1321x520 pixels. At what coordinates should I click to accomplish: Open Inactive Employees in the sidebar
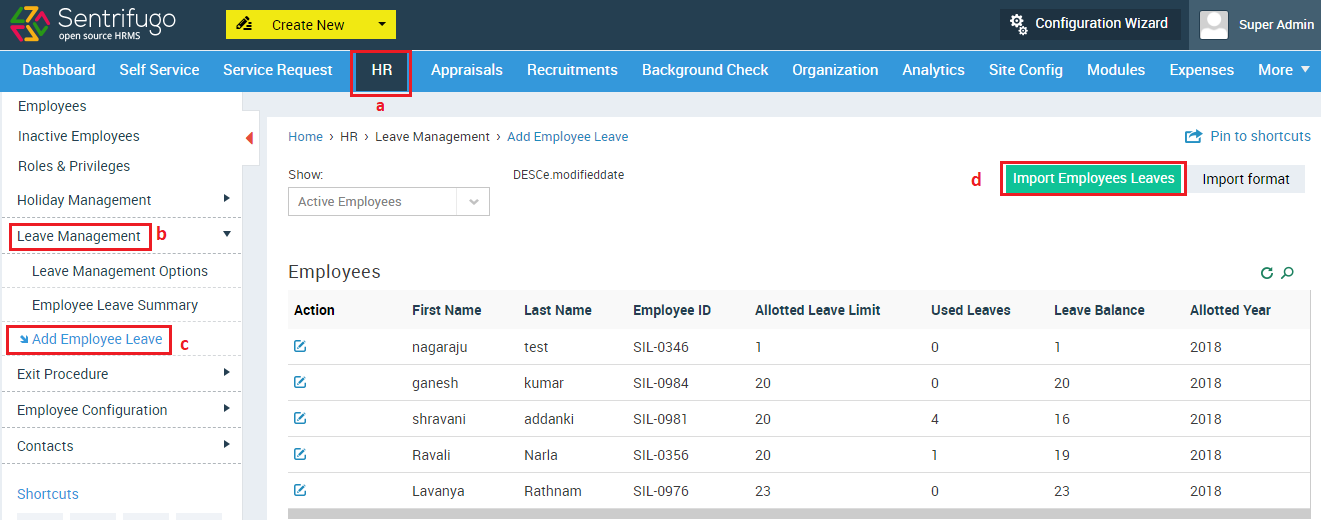79,136
